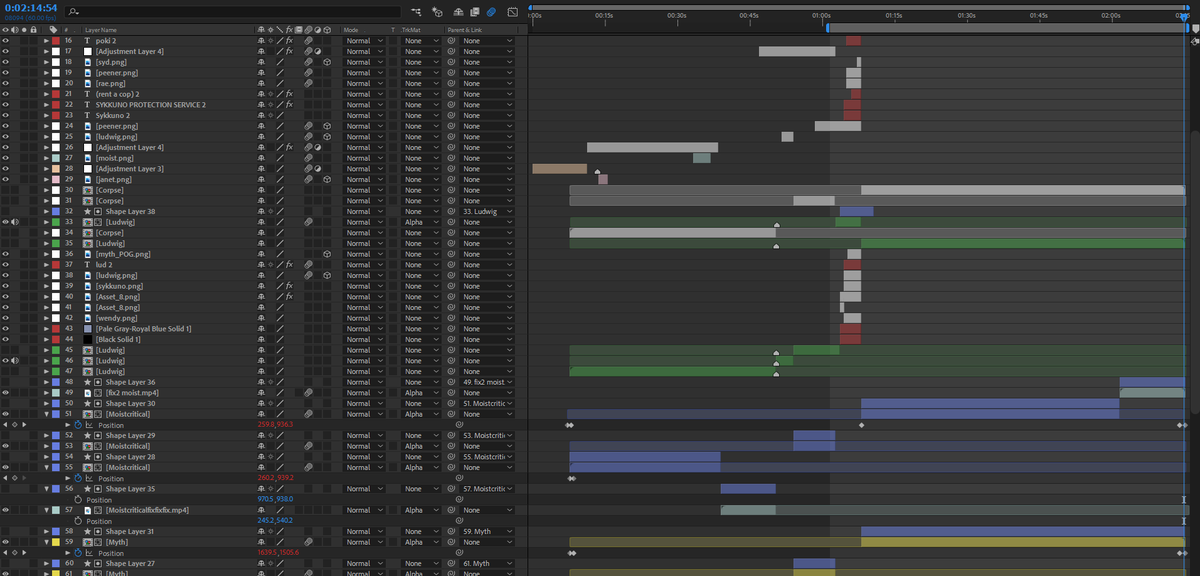Click motion blur switch on syd.png layer
This screenshot has height=576, width=1200.
point(310,62)
